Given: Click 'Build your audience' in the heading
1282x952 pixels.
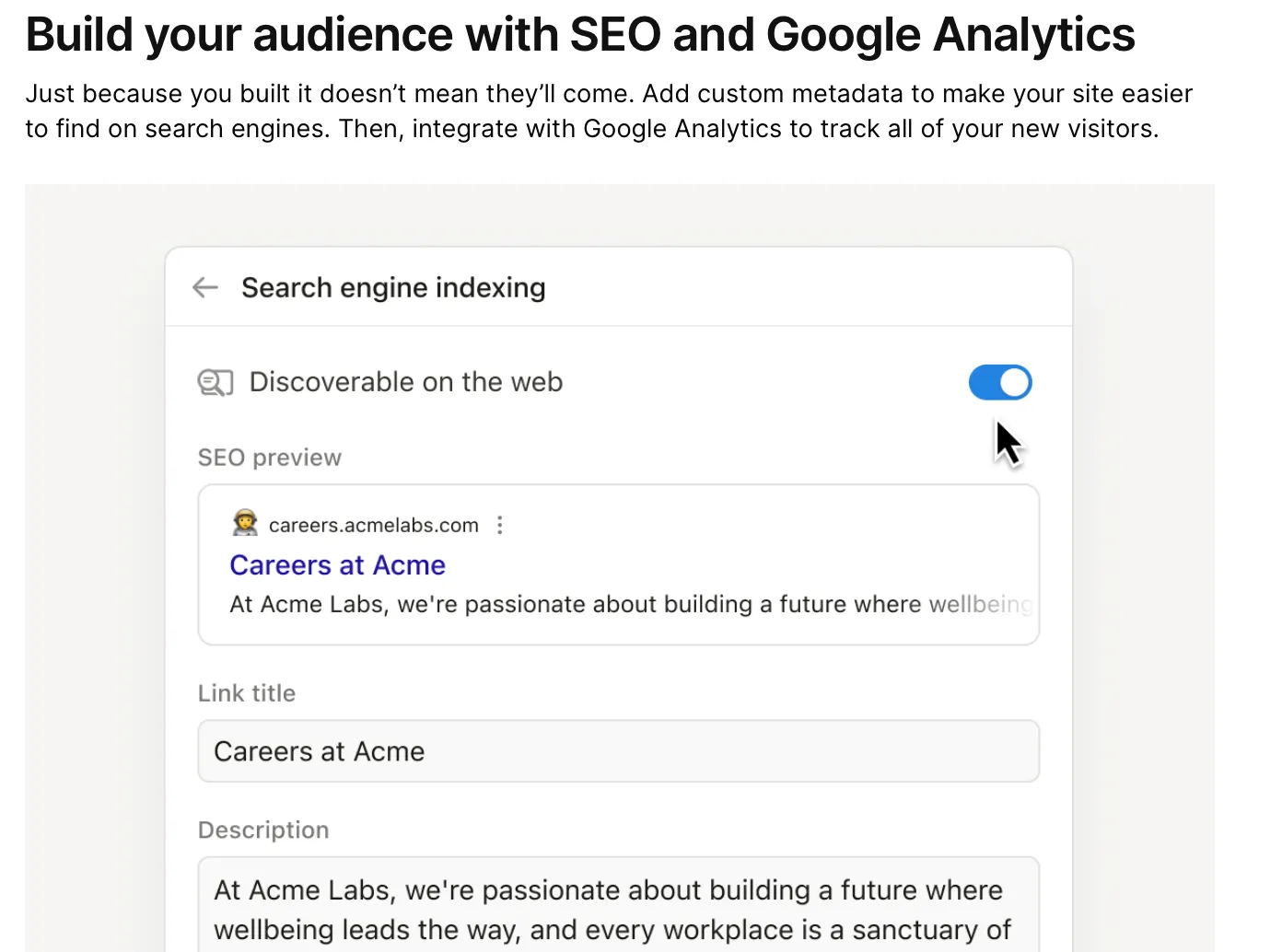Looking at the screenshot, I should (x=239, y=35).
